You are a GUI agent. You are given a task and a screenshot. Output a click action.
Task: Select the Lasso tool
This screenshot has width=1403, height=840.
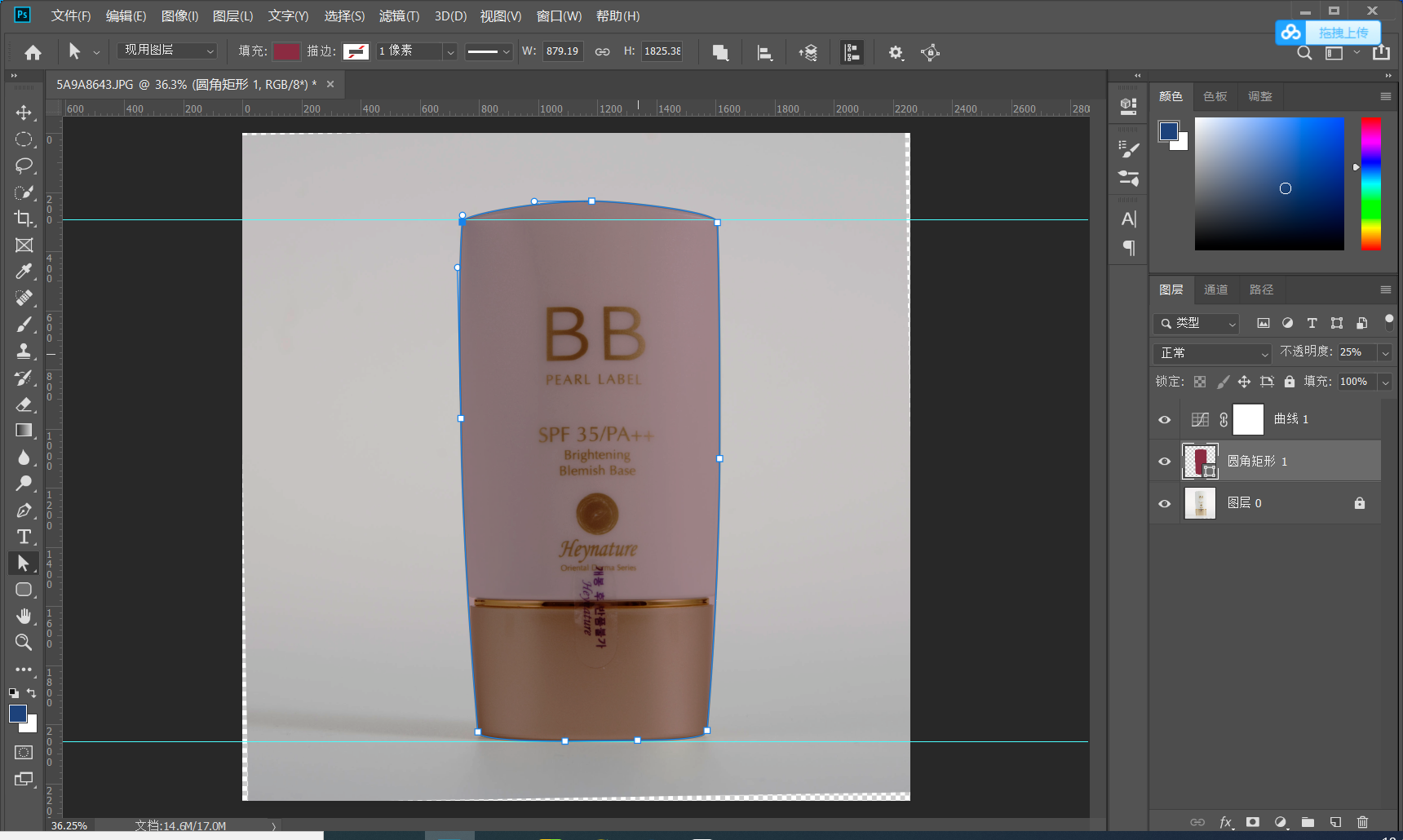[x=24, y=166]
